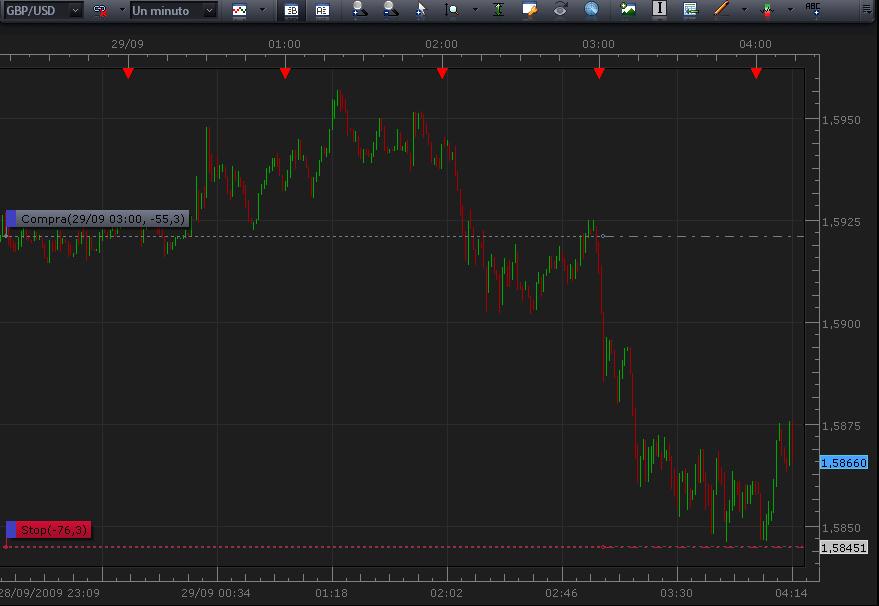Expand the chart type options arrow
Screen dimensions: 879x606
coord(262,10)
